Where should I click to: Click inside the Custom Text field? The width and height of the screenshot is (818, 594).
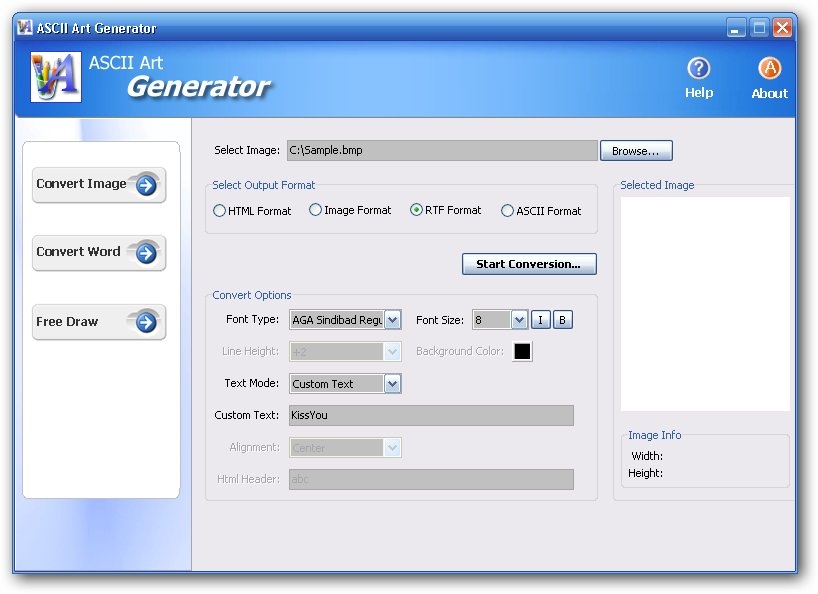pyautogui.click(x=430, y=415)
